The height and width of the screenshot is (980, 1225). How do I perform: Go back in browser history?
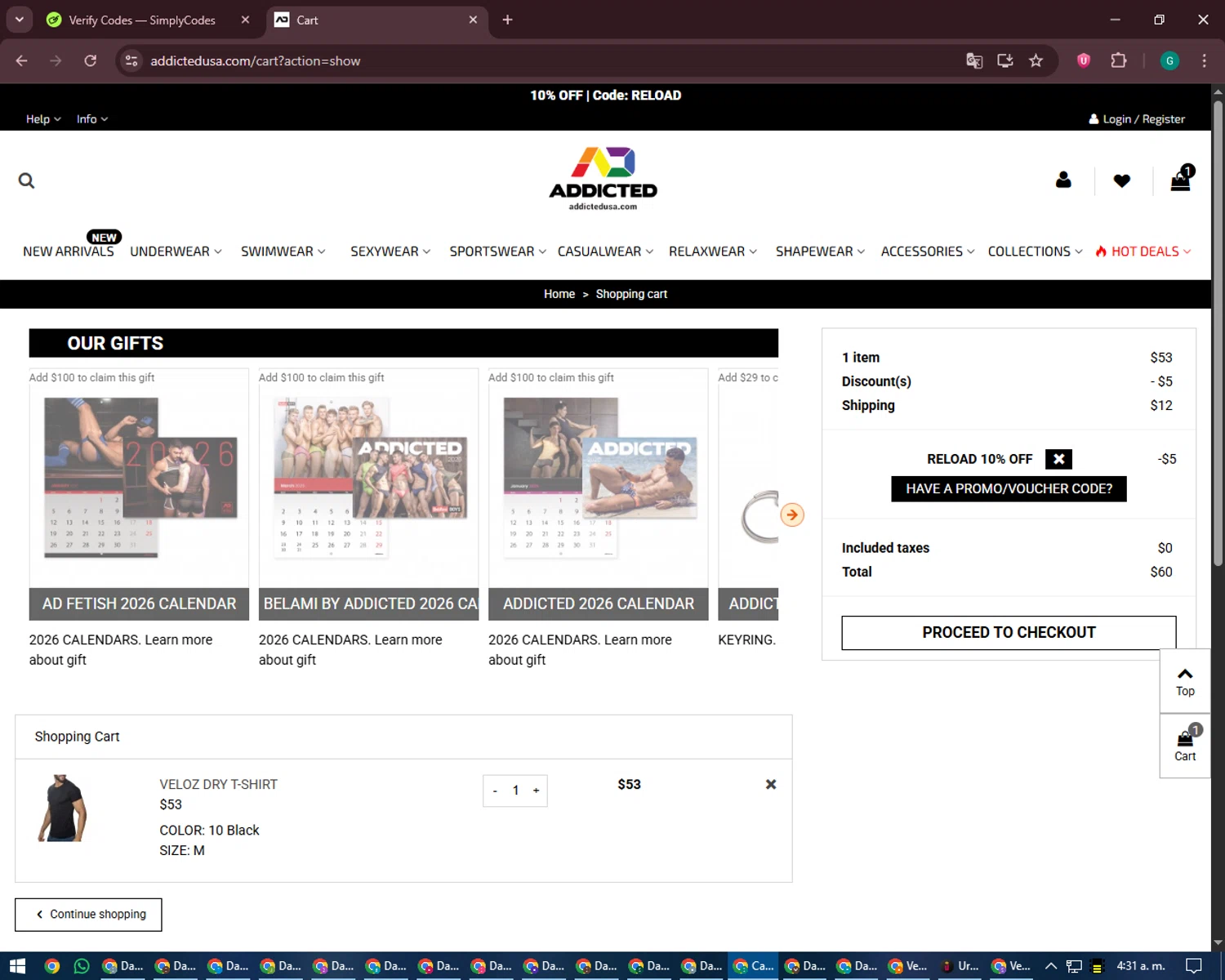click(22, 60)
